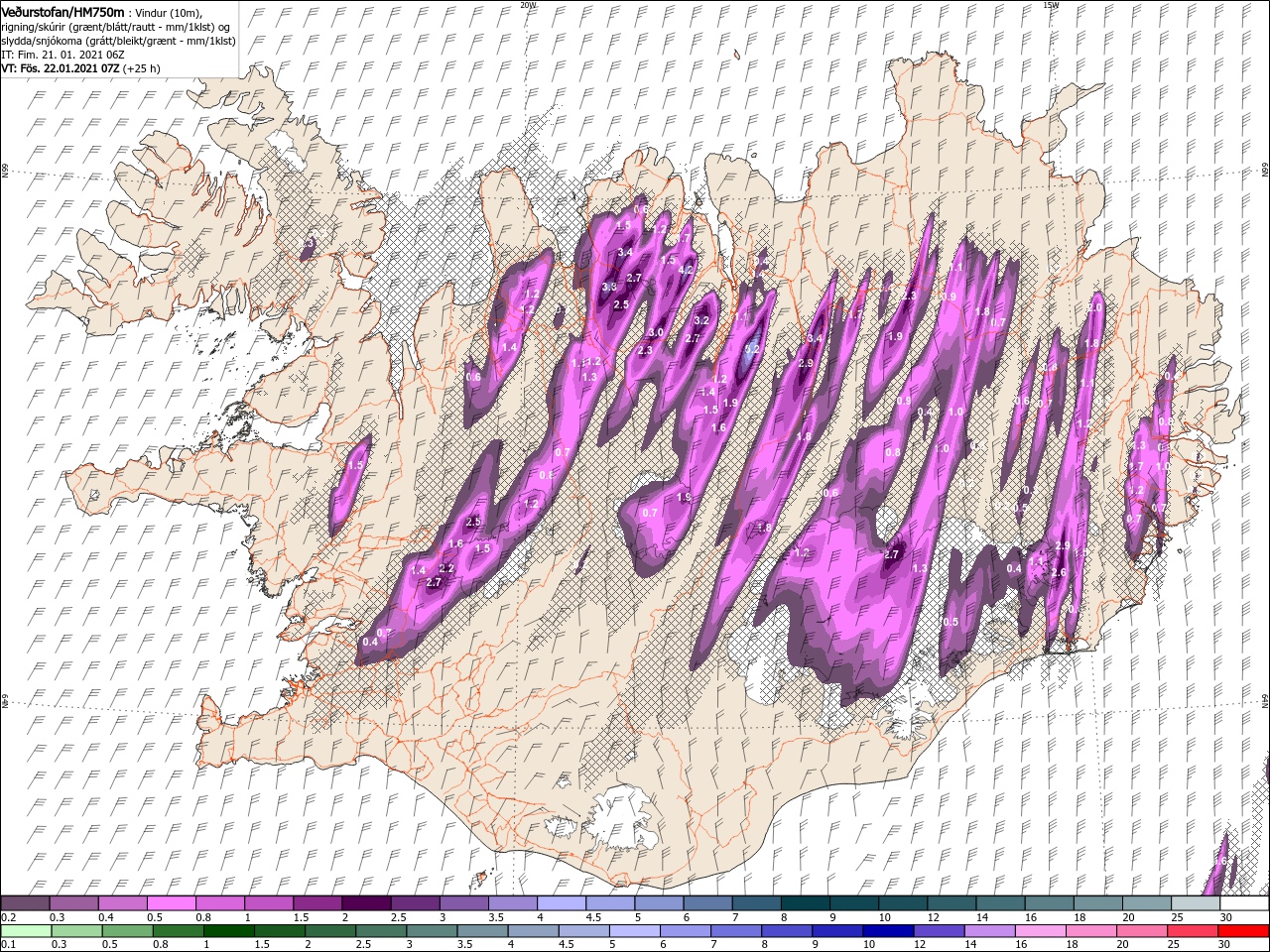Click the violet 12–14 rain-scale swatch
1270x952 pixels.
click(x=939, y=931)
